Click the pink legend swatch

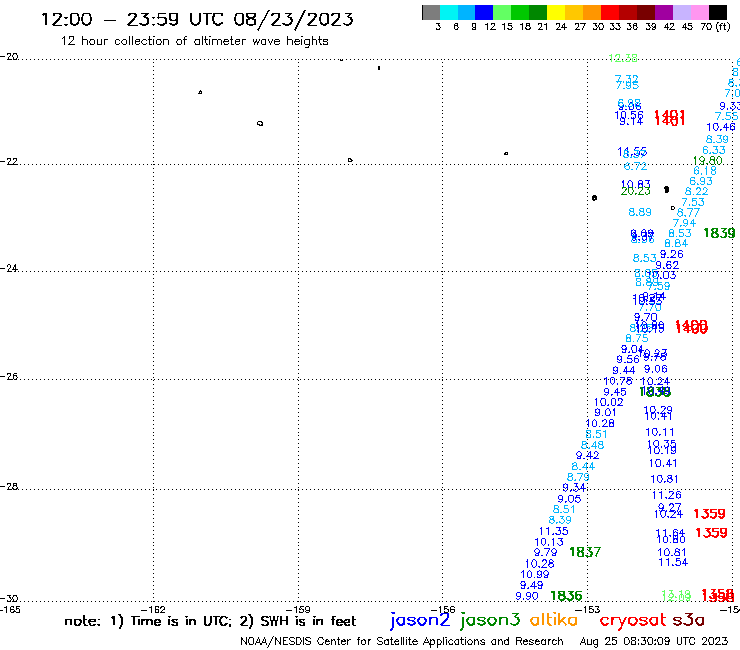coord(699,12)
